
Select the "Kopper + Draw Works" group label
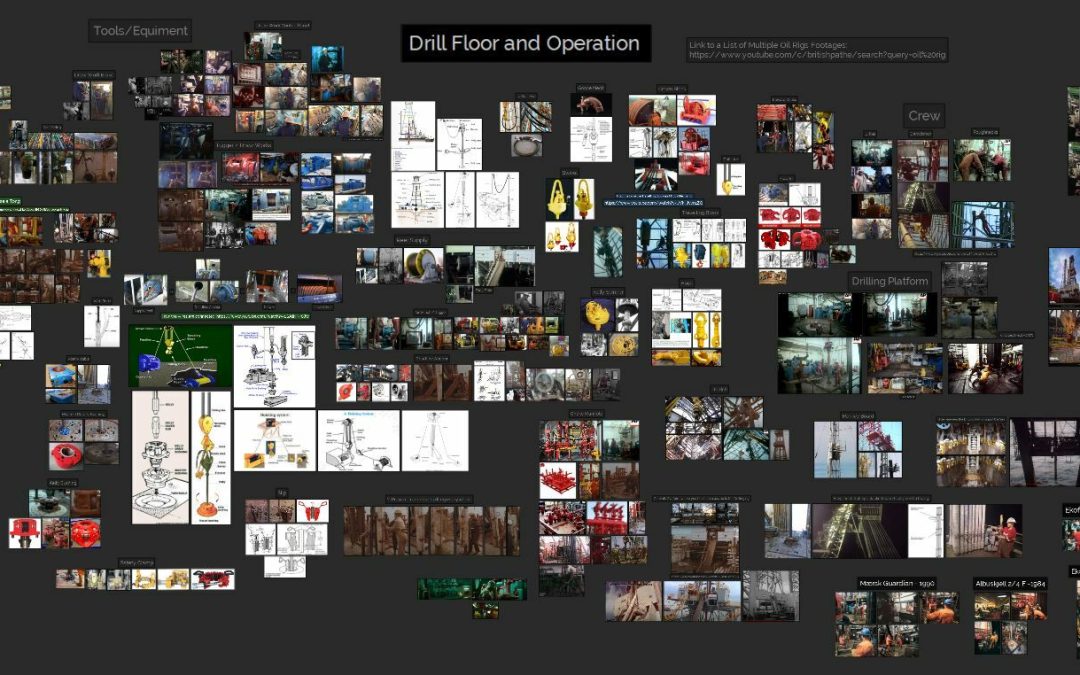point(243,146)
